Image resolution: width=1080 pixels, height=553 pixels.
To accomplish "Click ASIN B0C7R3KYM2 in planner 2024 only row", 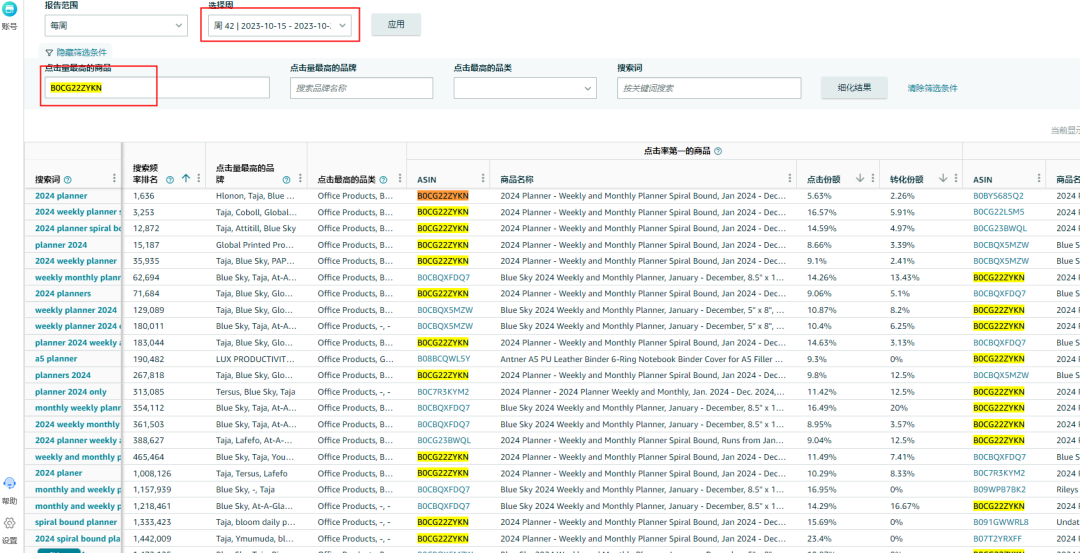I will [444, 392].
